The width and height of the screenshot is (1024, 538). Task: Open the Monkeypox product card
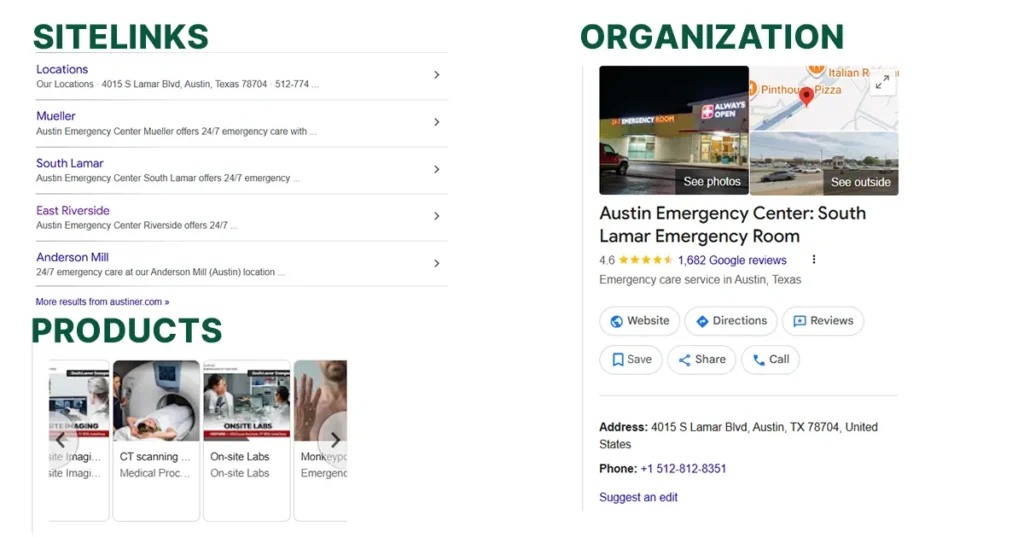pyautogui.click(x=321, y=440)
